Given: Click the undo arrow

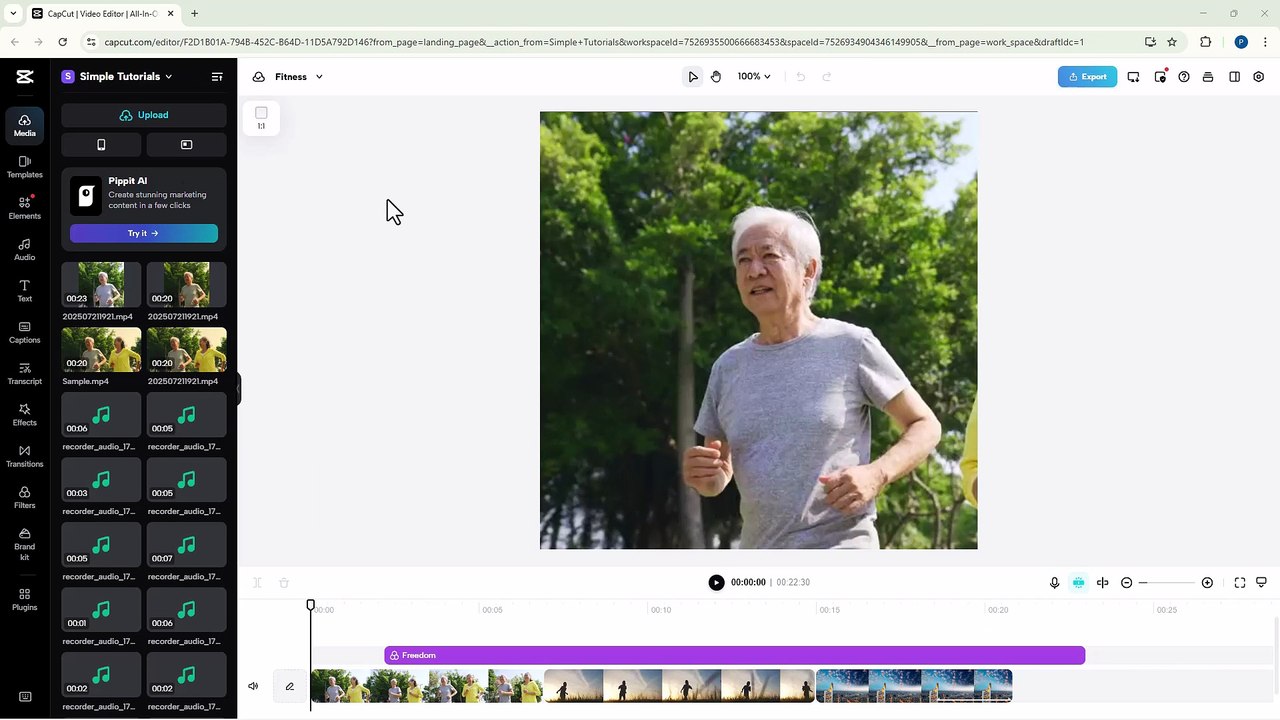Looking at the screenshot, I should pyautogui.click(x=801, y=76).
